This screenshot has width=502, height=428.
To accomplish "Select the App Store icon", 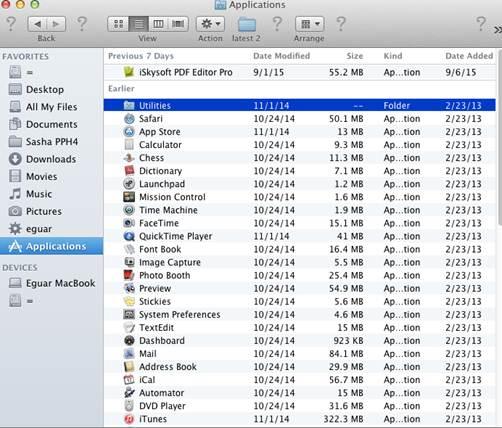I will pyautogui.click(x=129, y=132).
